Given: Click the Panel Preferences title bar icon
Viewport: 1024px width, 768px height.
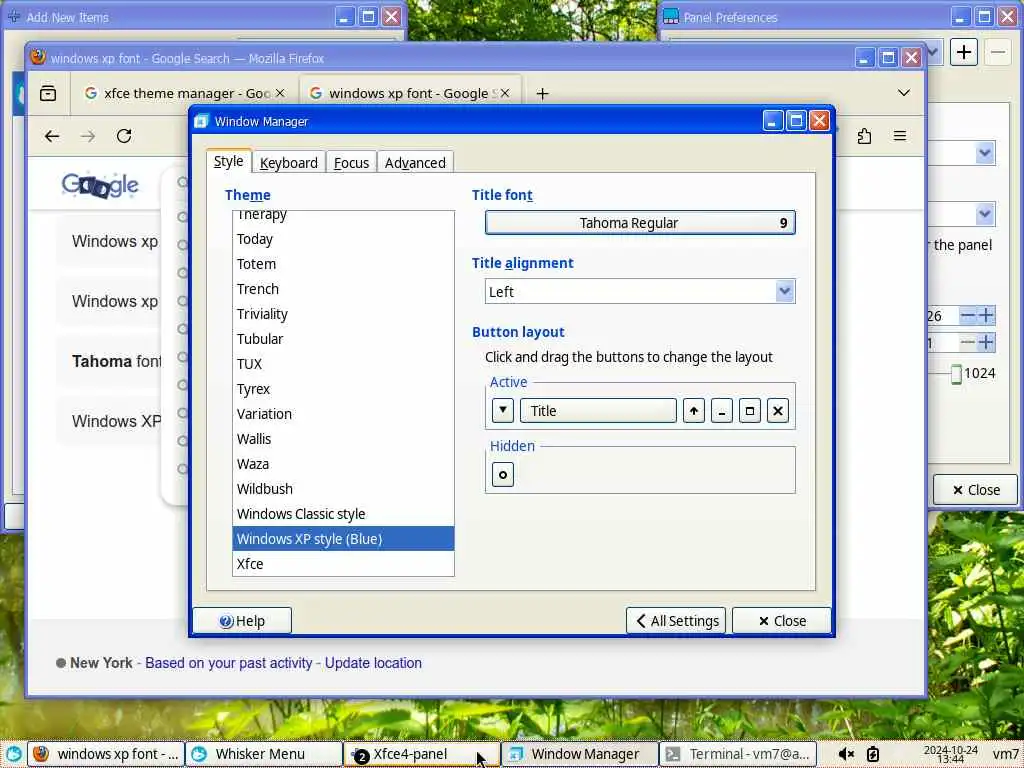Looking at the screenshot, I should 670,16.
